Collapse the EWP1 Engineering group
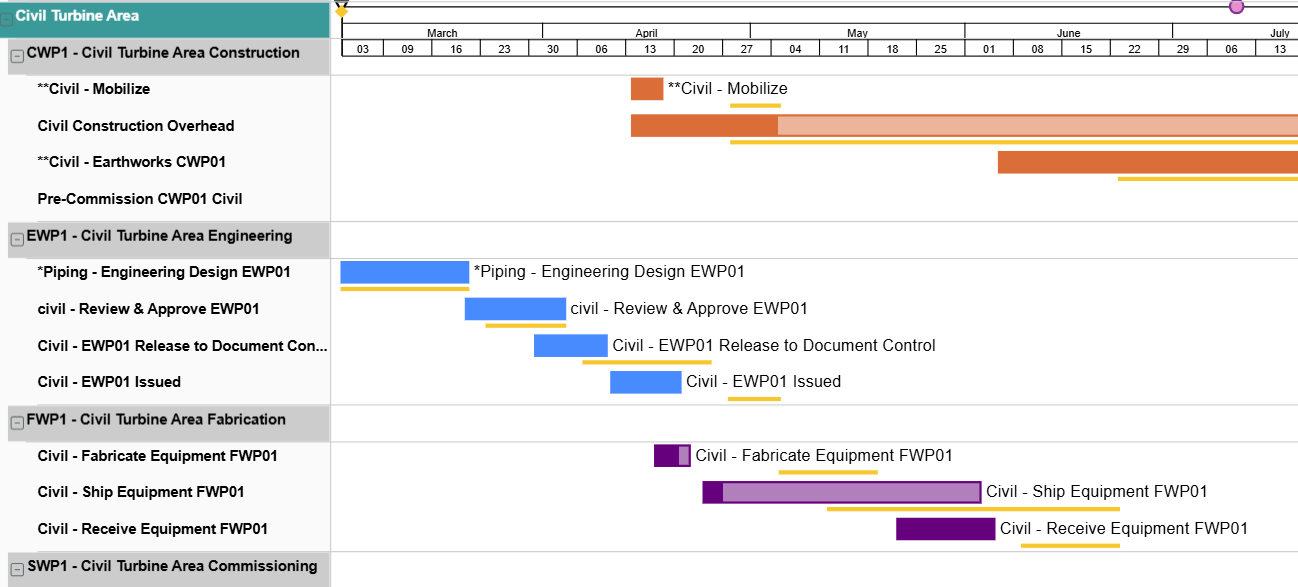The height and width of the screenshot is (587, 1298). 17,239
